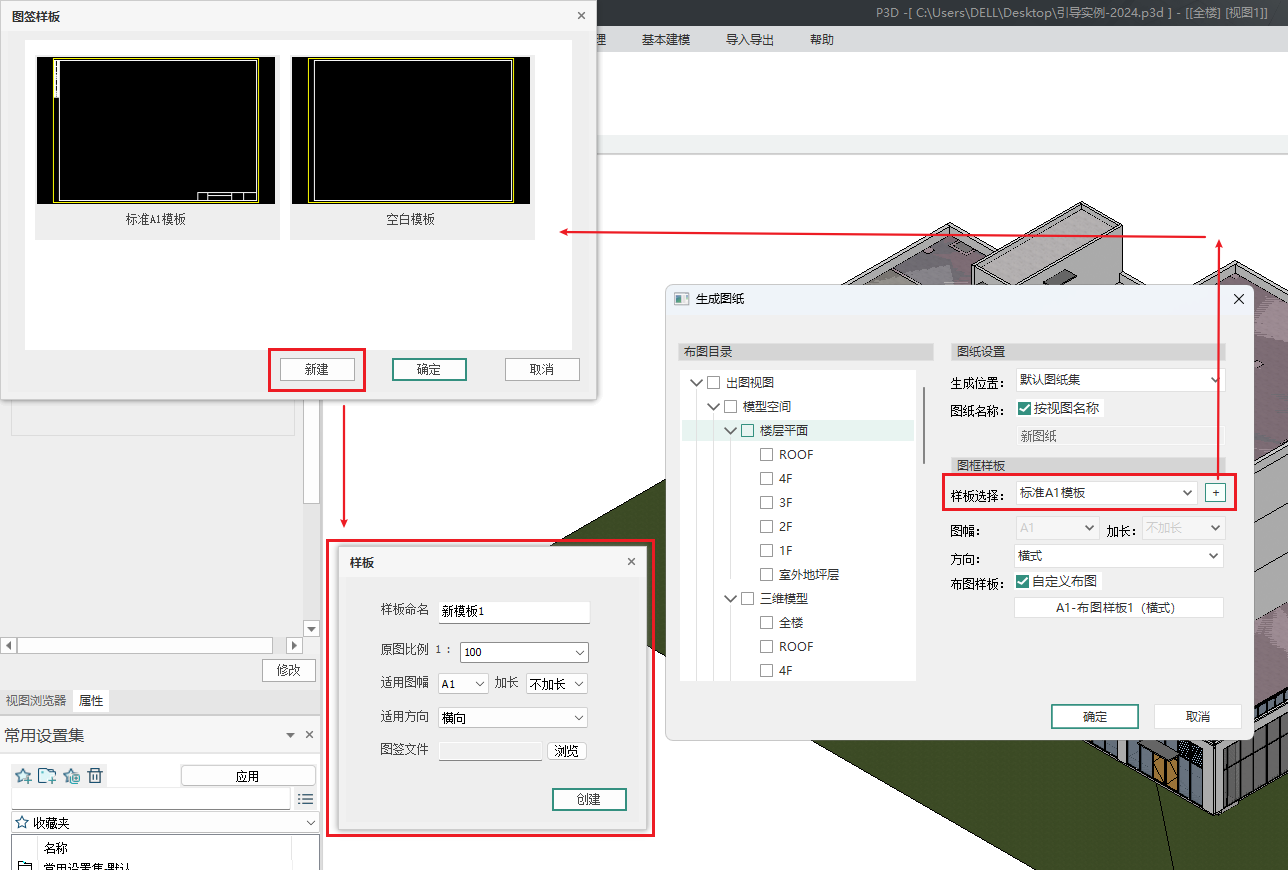Click the down arrow of the properties scrollbar

(x=311, y=629)
